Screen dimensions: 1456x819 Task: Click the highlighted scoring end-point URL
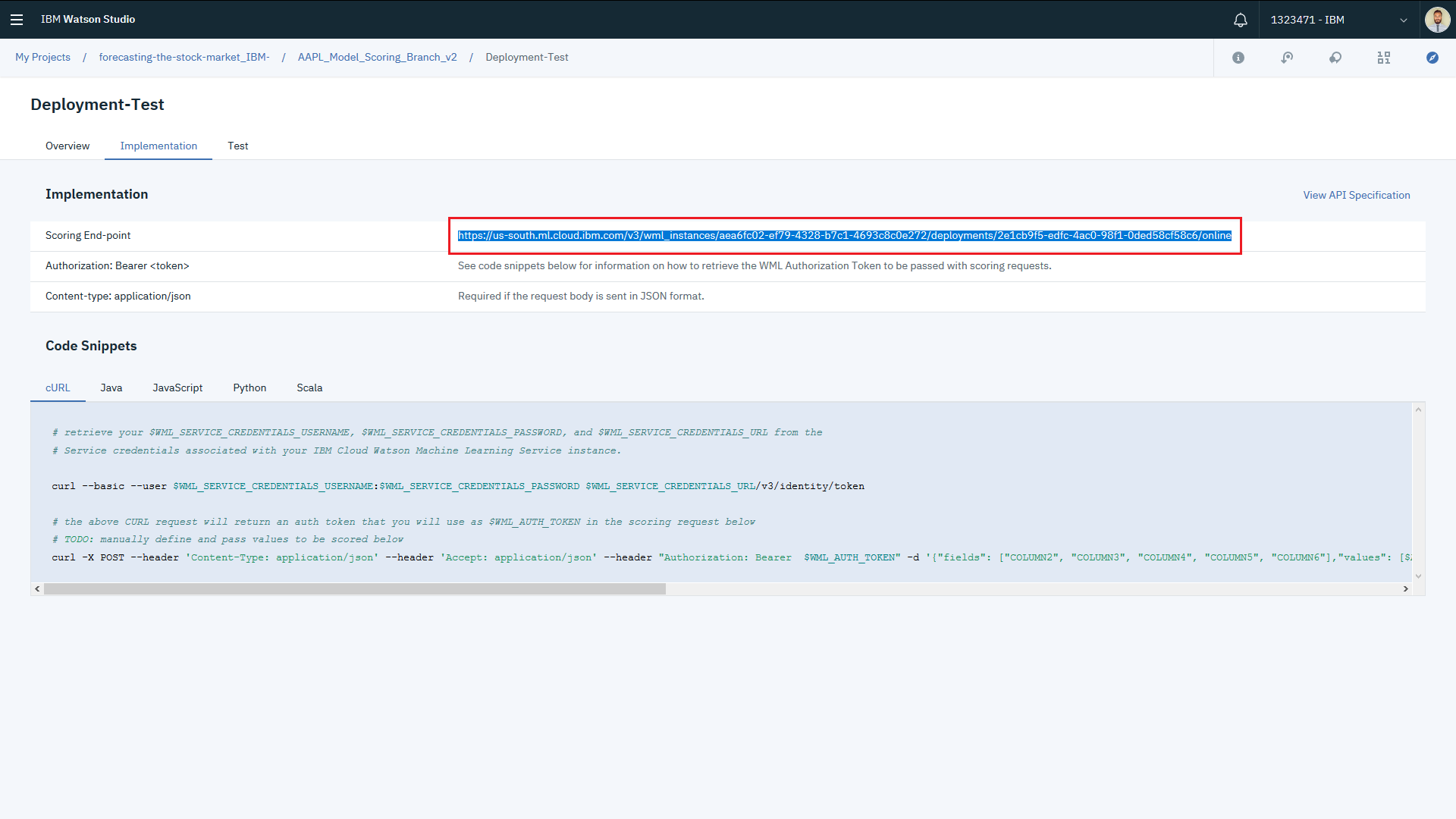point(844,236)
